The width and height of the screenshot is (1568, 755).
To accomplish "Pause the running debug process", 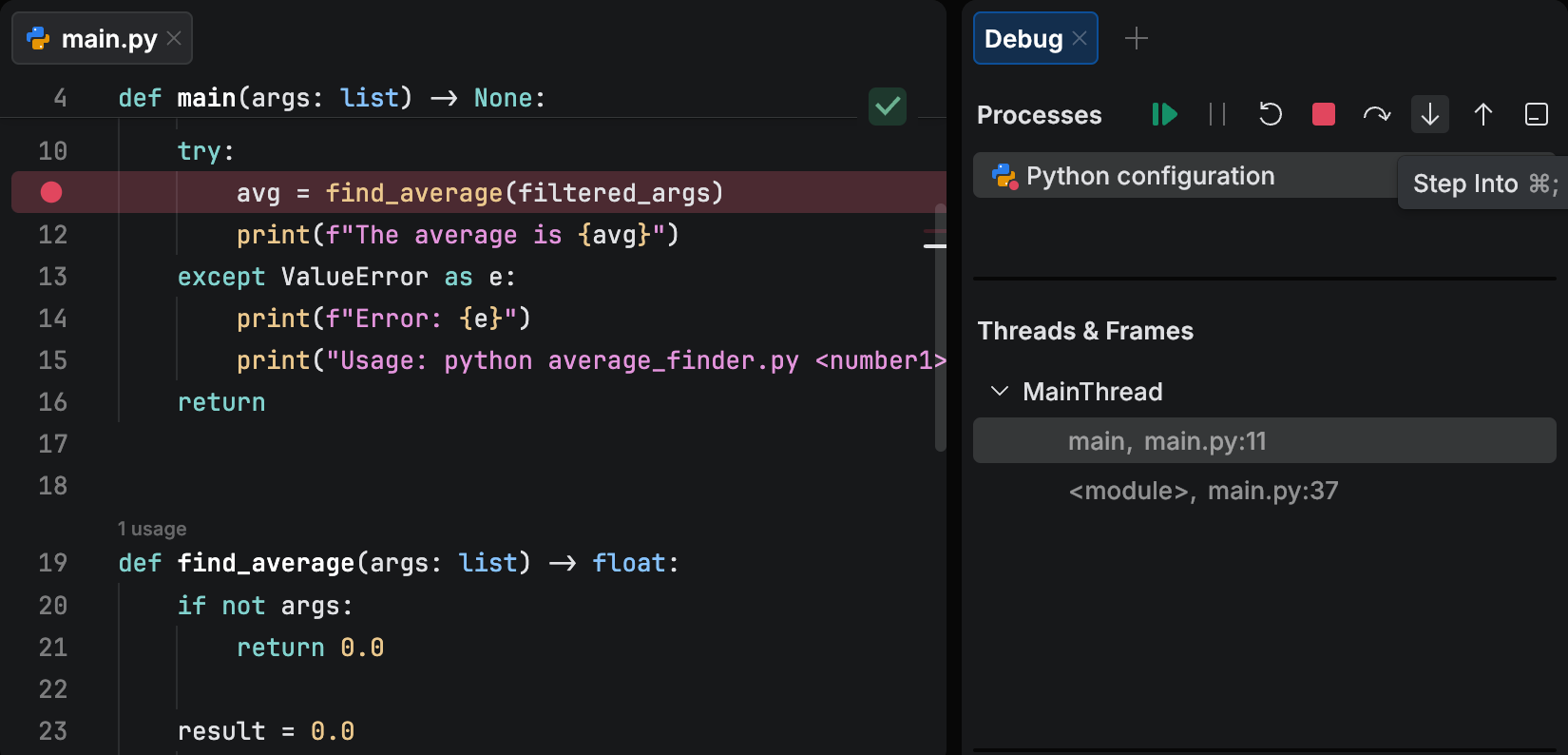I will pyautogui.click(x=1217, y=115).
